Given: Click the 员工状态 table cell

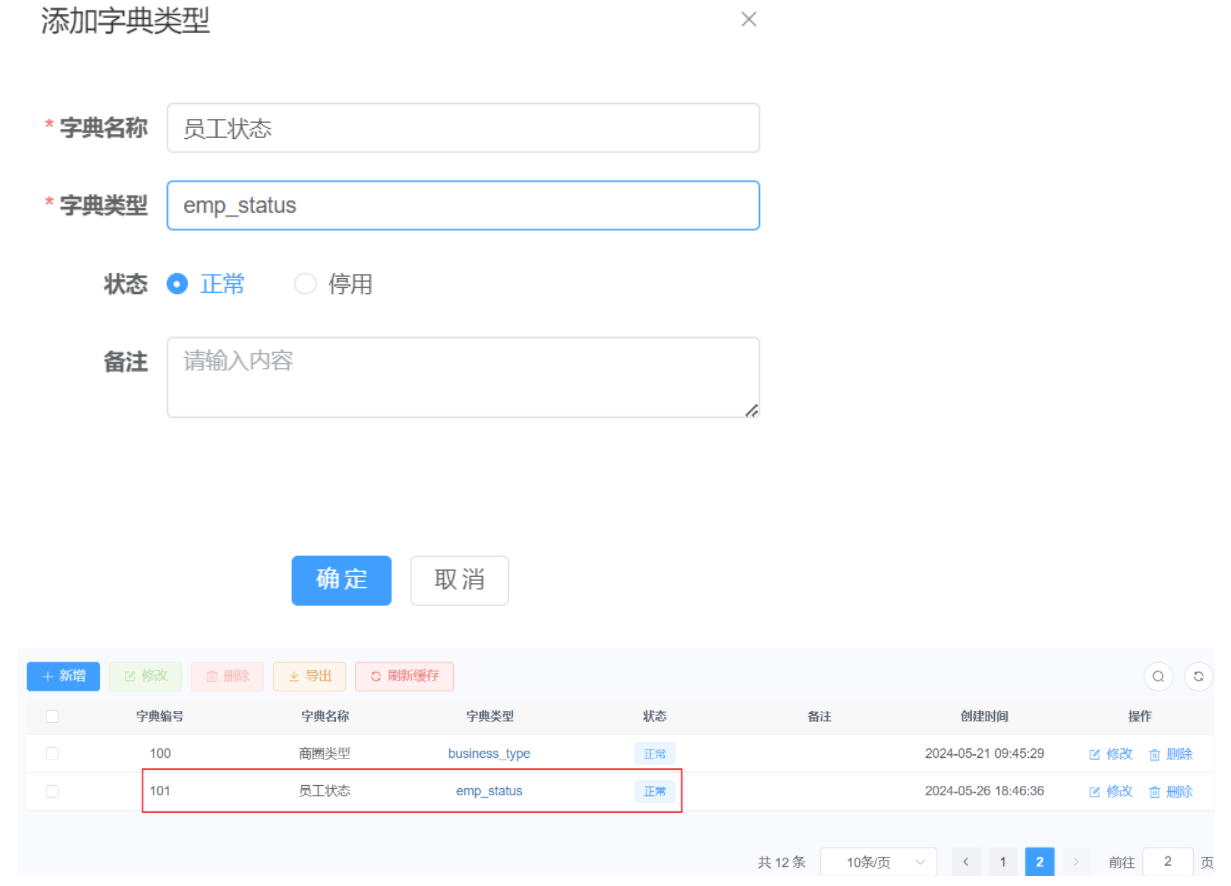Looking at the screenshot, I should click(325, 791).
